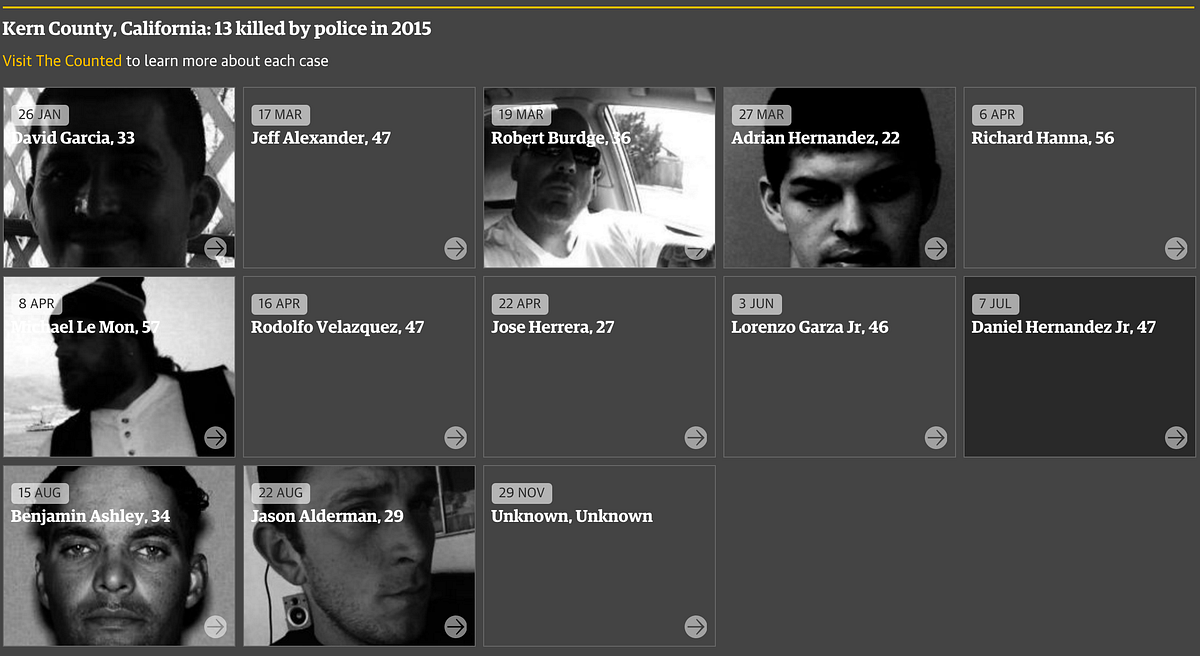Select Robert Burdge's name heading
This screenshot has width=1200, height=656.
click(560, 138)
